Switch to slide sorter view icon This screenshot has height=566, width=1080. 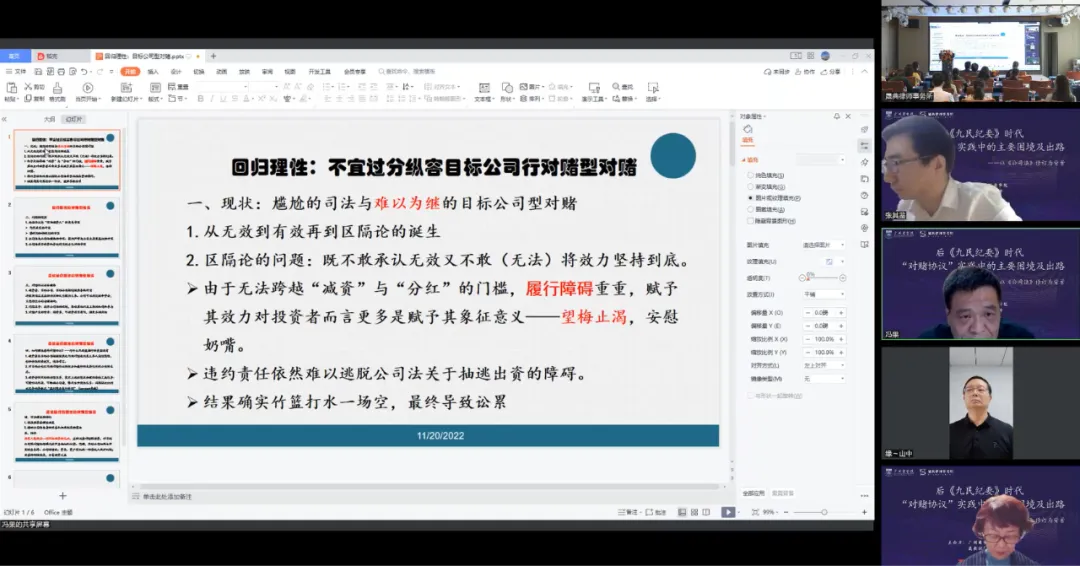(x=694, y=512)
